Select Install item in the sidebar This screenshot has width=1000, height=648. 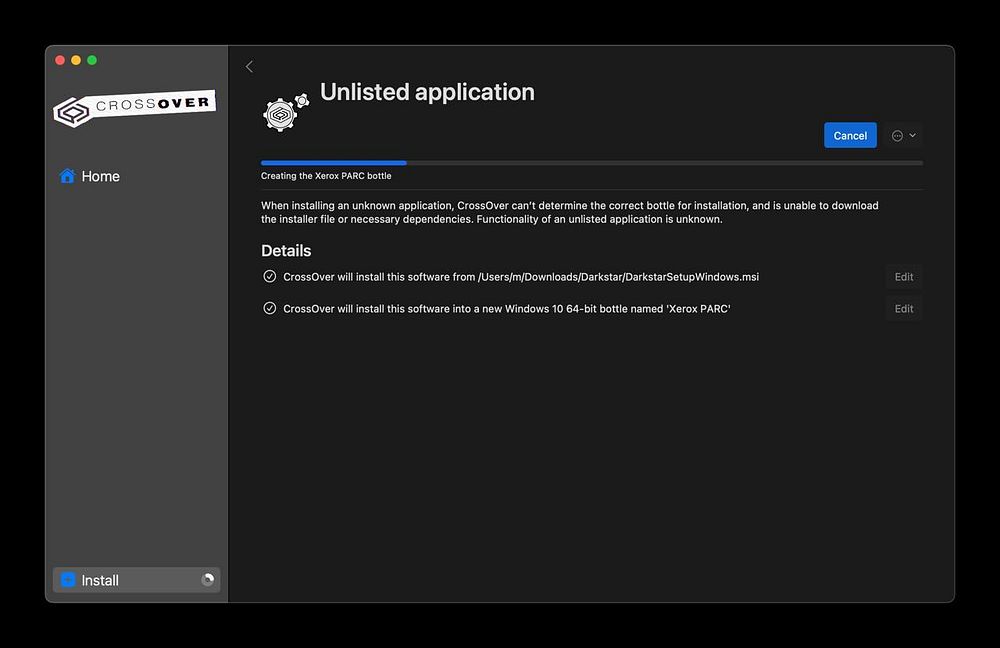coord(136,580)
